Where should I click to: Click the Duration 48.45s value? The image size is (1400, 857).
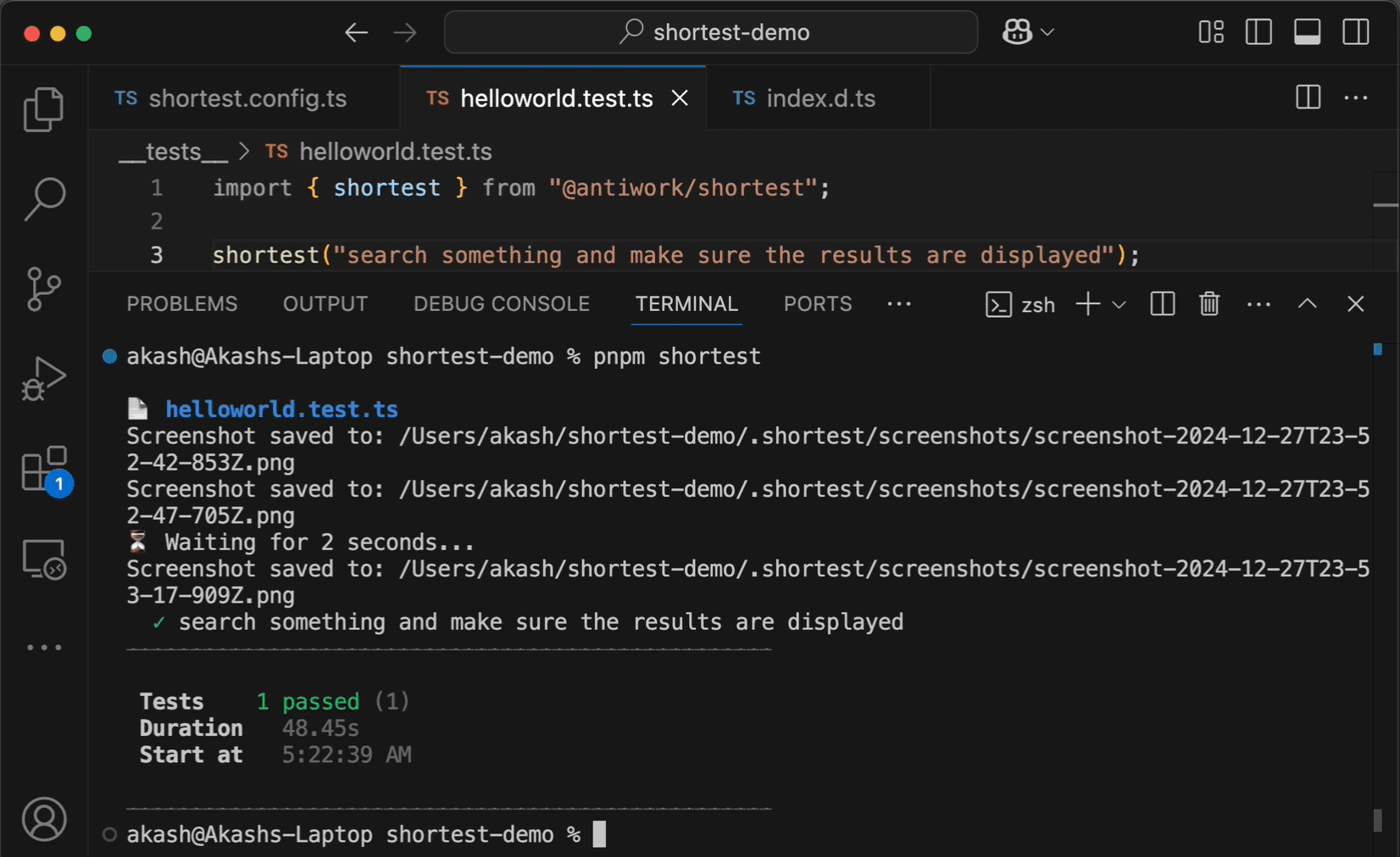pos(320,728)
